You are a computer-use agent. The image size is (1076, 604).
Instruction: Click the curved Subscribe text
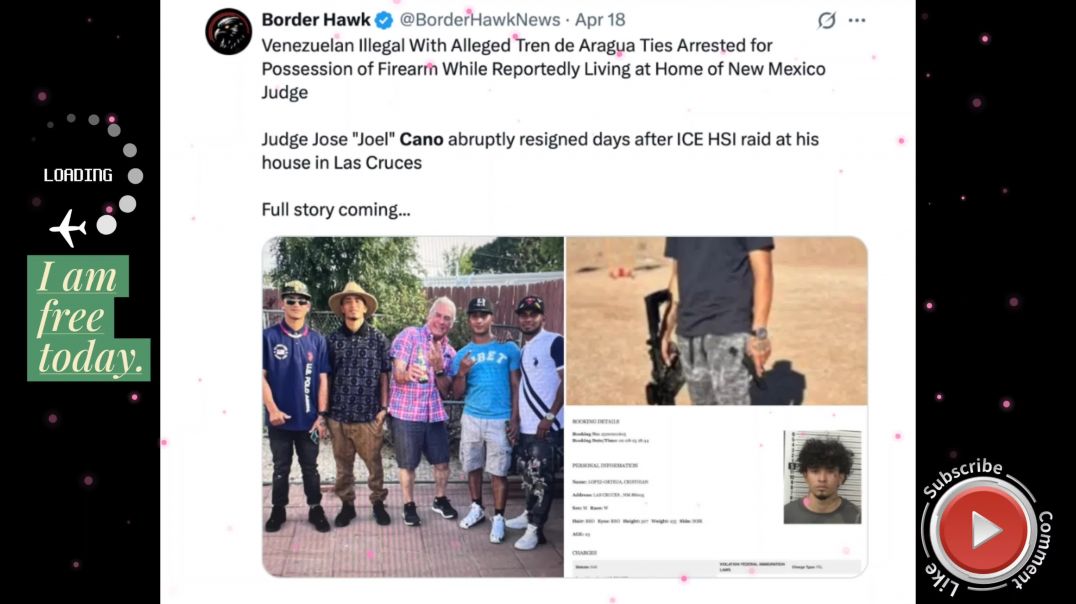pos(962,476)
